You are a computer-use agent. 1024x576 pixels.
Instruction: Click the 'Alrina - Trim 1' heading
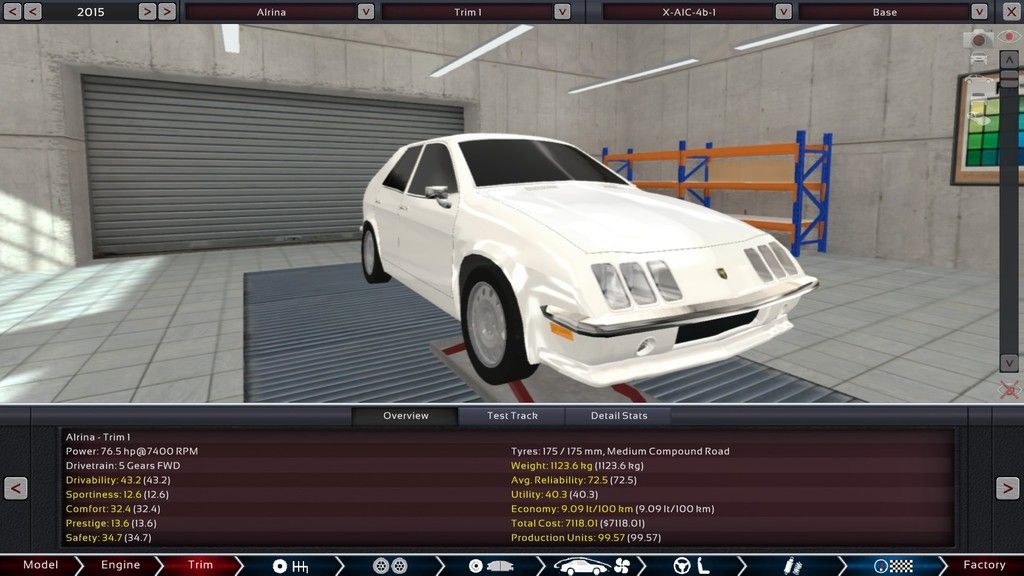pos(98,437)
